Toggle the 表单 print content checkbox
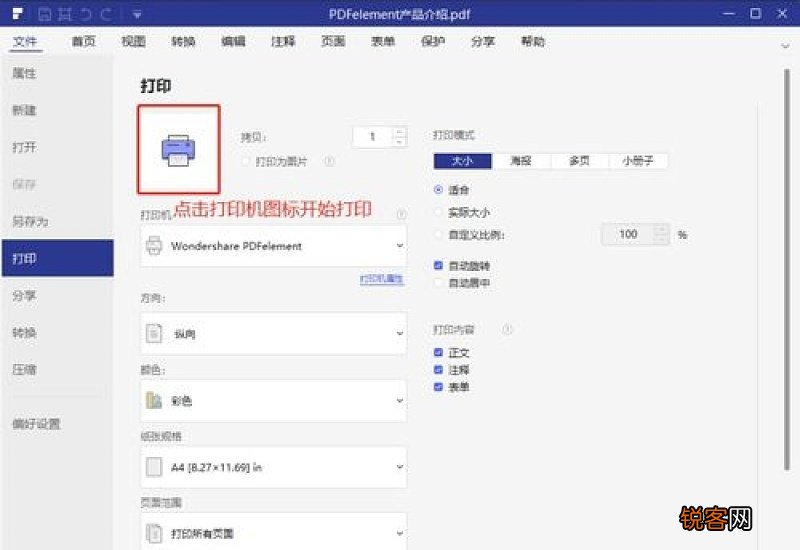Image resolution: width=800 pixels, height=550 pixels. point(438,387)
